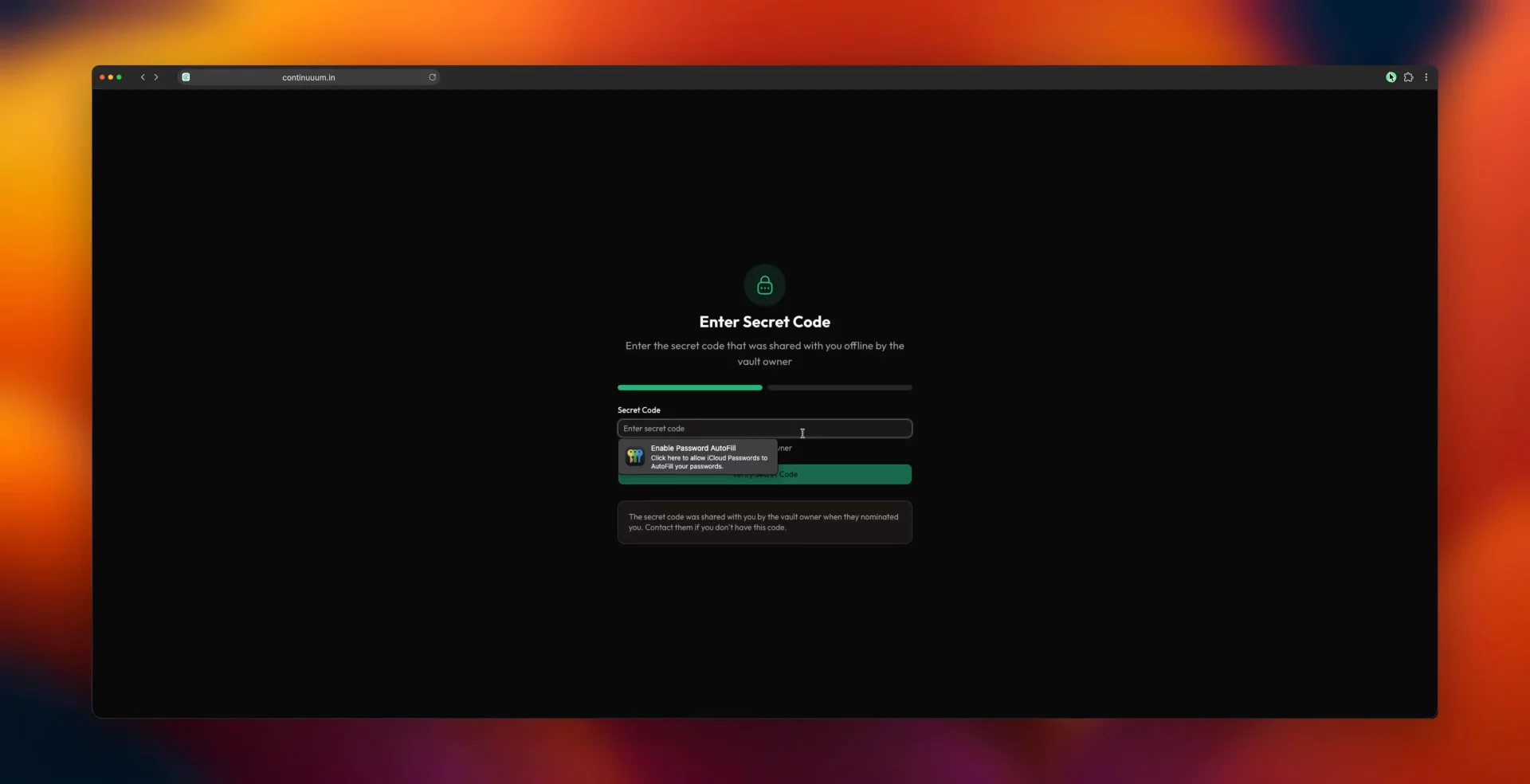Open the three-dot browser menu
Image resolution: width=1530 pixels, height=784 pixels.
[1426, 77]
